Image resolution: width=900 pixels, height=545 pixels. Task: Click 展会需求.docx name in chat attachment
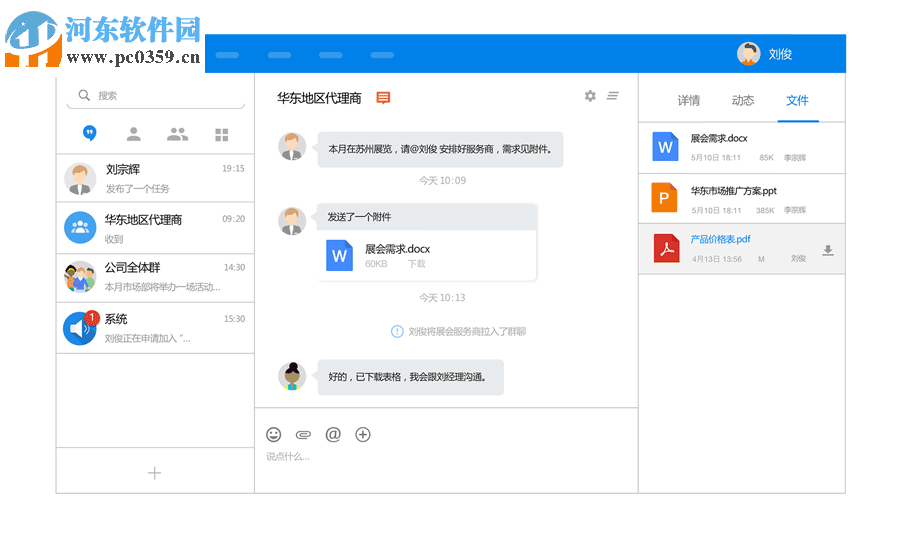click(397, 249)
